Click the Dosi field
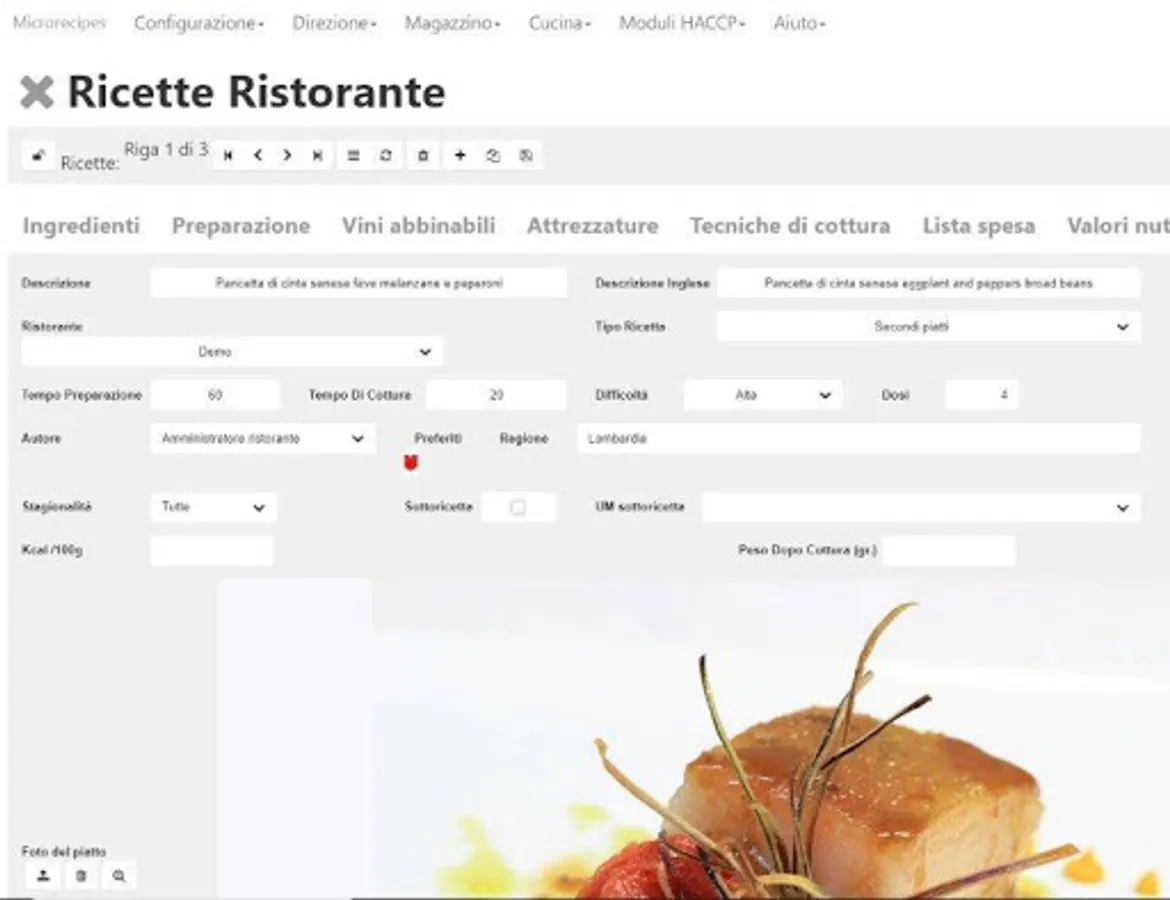The width and height of the screenshot is (1170, 900). click(981, 395)
